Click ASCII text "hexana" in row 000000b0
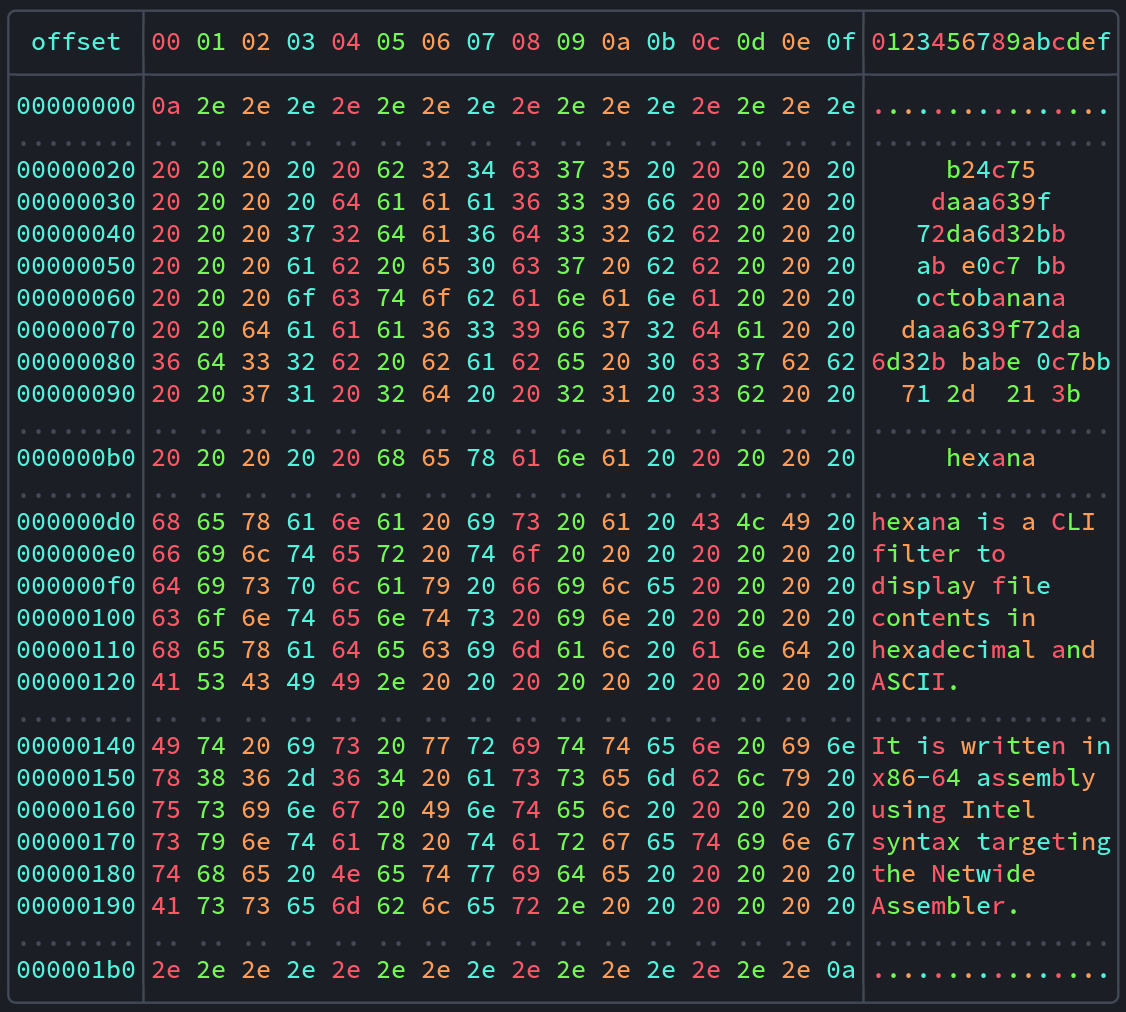This screenshot has height=1012, width=1126. coord(991,458)
